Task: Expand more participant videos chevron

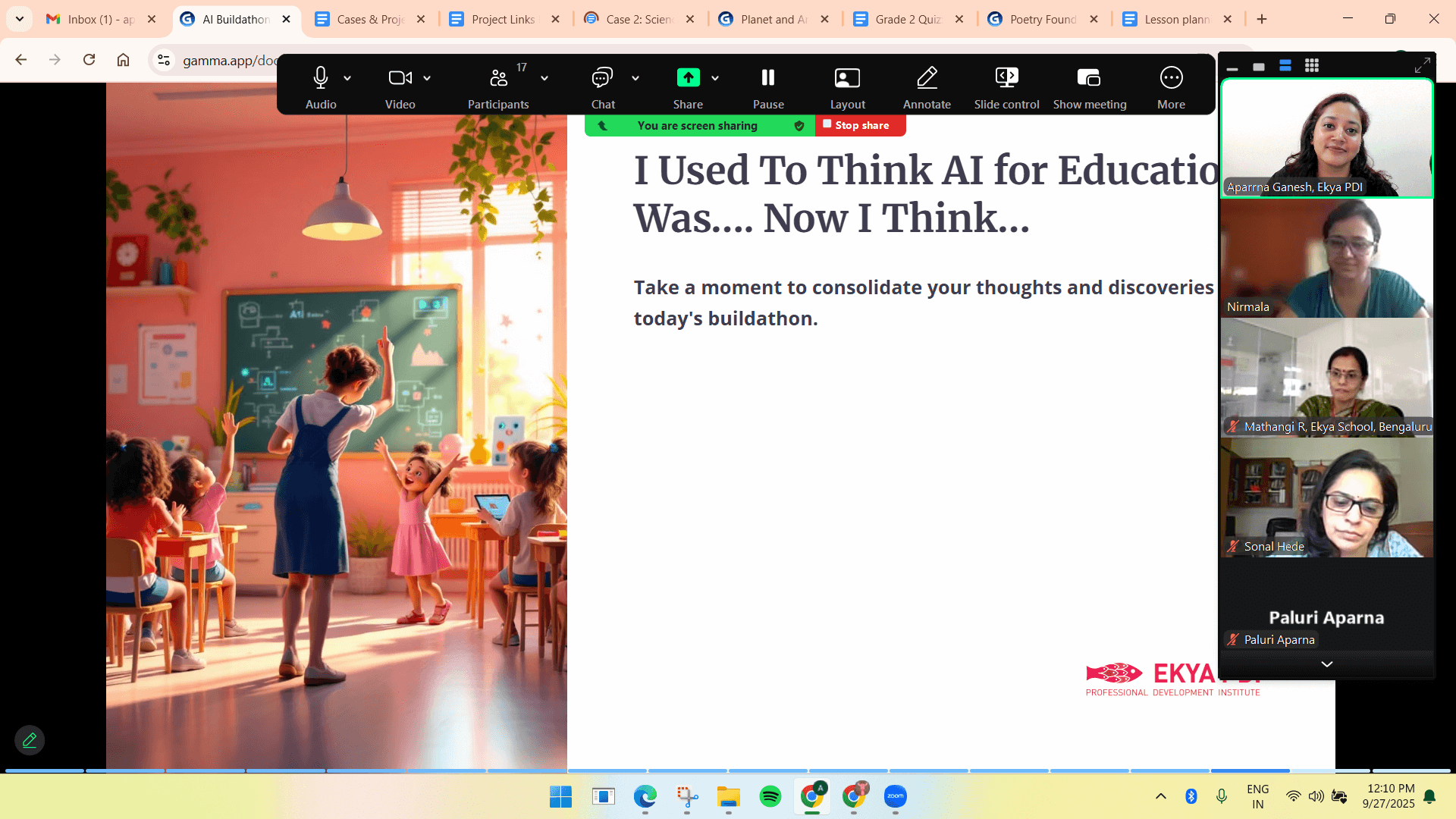Action: [1326, 664]
